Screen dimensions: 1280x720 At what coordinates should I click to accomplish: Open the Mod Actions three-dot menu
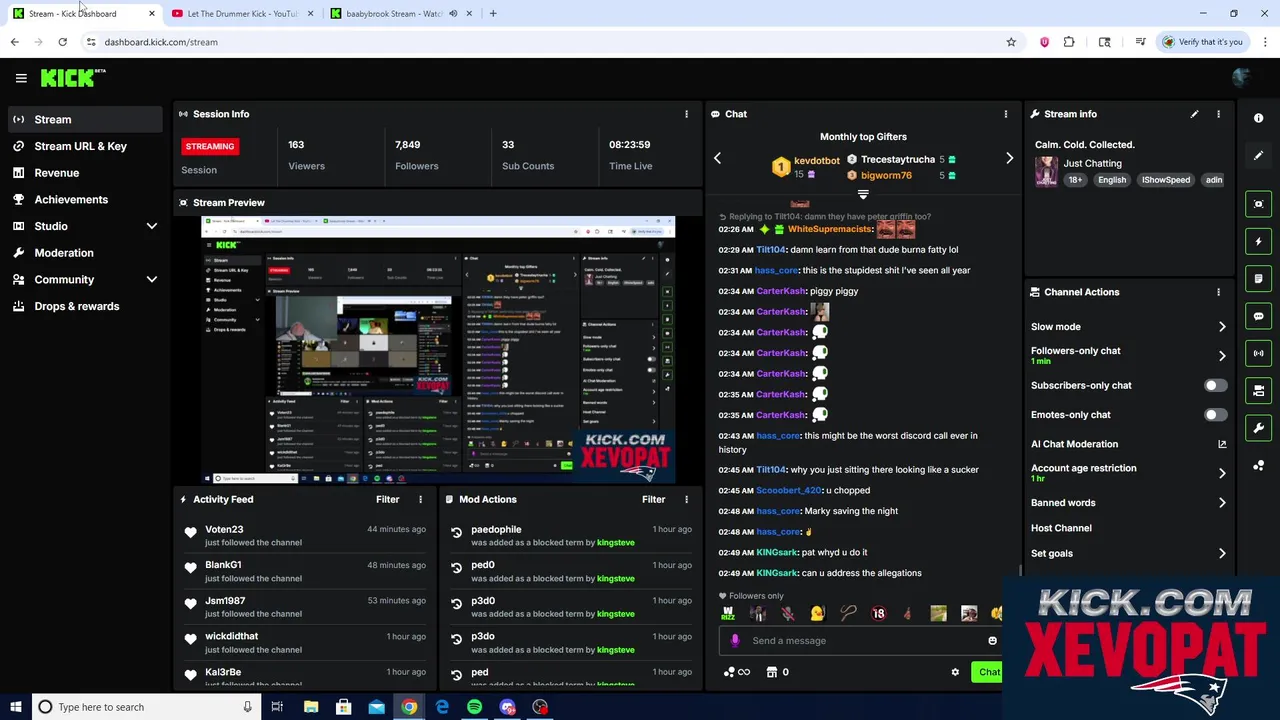[686, 499]
